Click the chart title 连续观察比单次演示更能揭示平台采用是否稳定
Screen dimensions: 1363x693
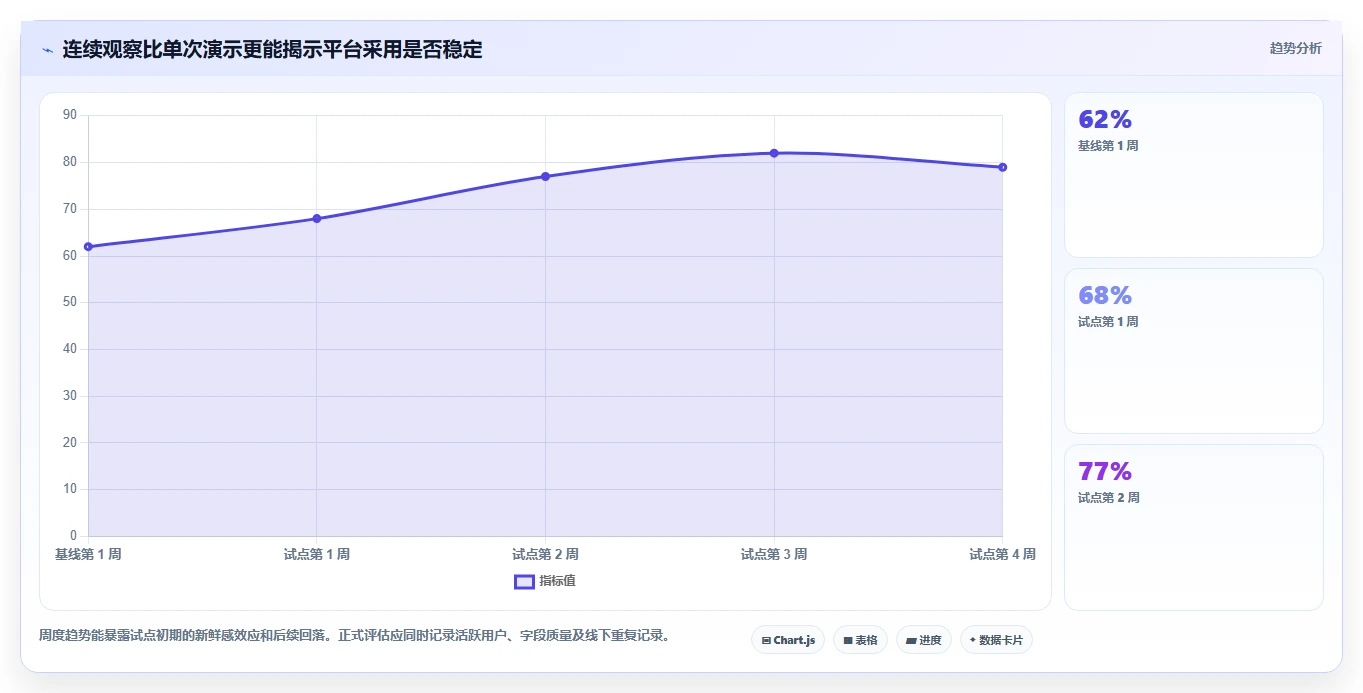272,49
